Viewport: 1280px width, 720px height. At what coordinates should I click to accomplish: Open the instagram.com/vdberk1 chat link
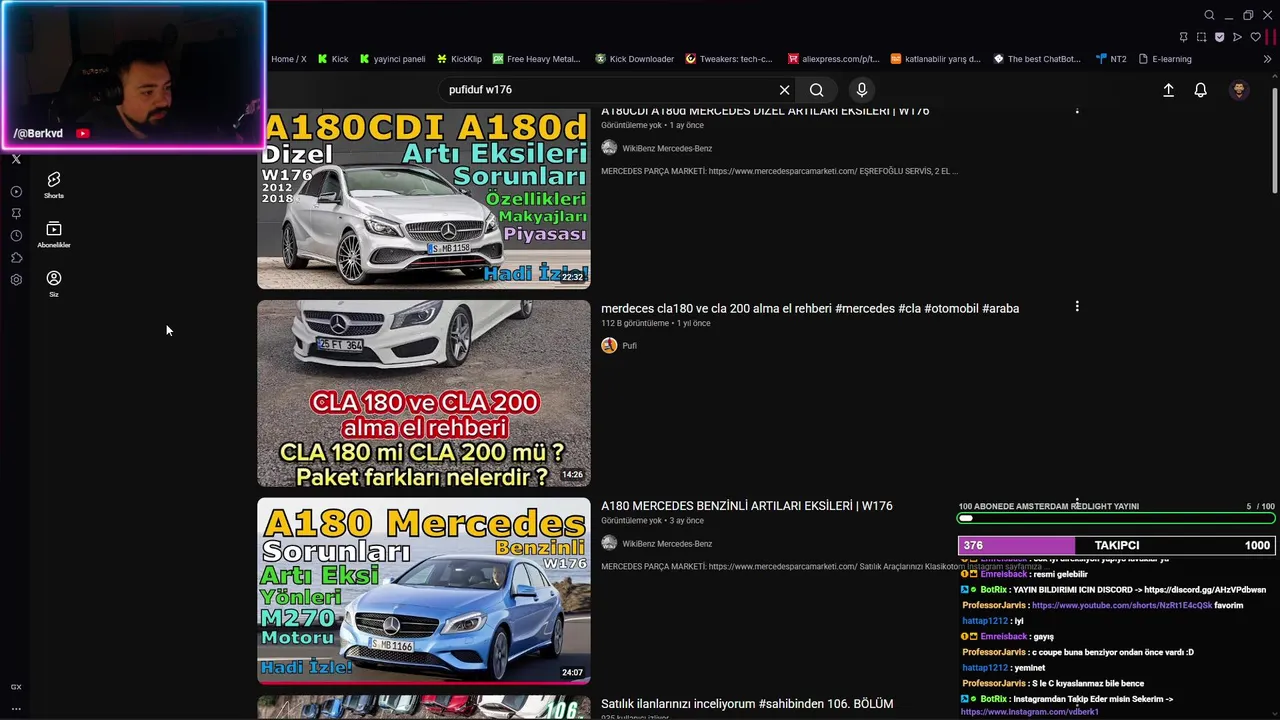[1030, 712]
